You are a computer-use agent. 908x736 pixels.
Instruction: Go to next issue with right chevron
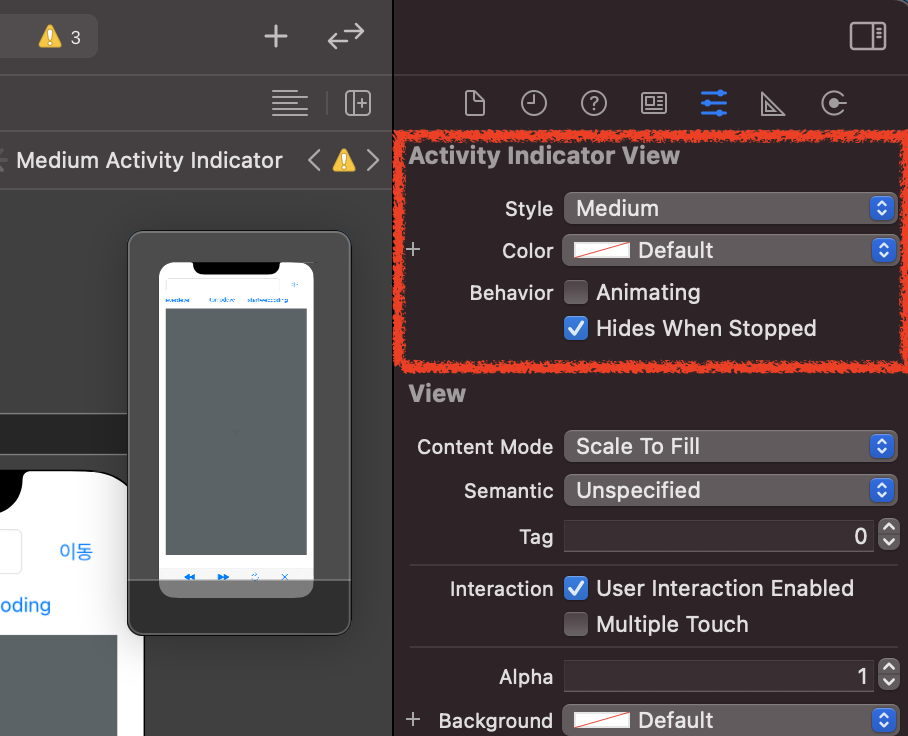coord(373,160)
